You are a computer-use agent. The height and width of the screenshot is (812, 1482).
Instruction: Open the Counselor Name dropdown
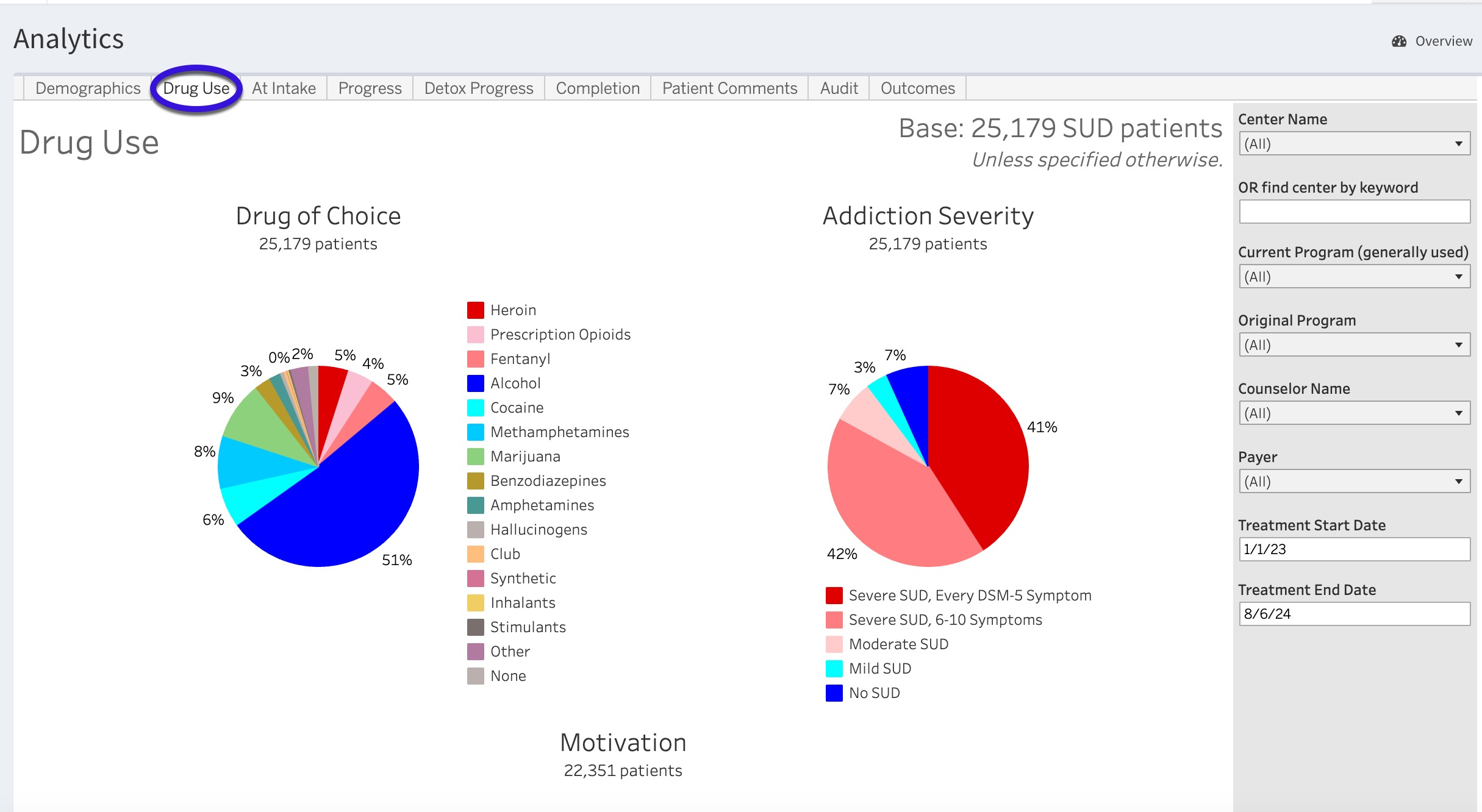(1354, 413)
